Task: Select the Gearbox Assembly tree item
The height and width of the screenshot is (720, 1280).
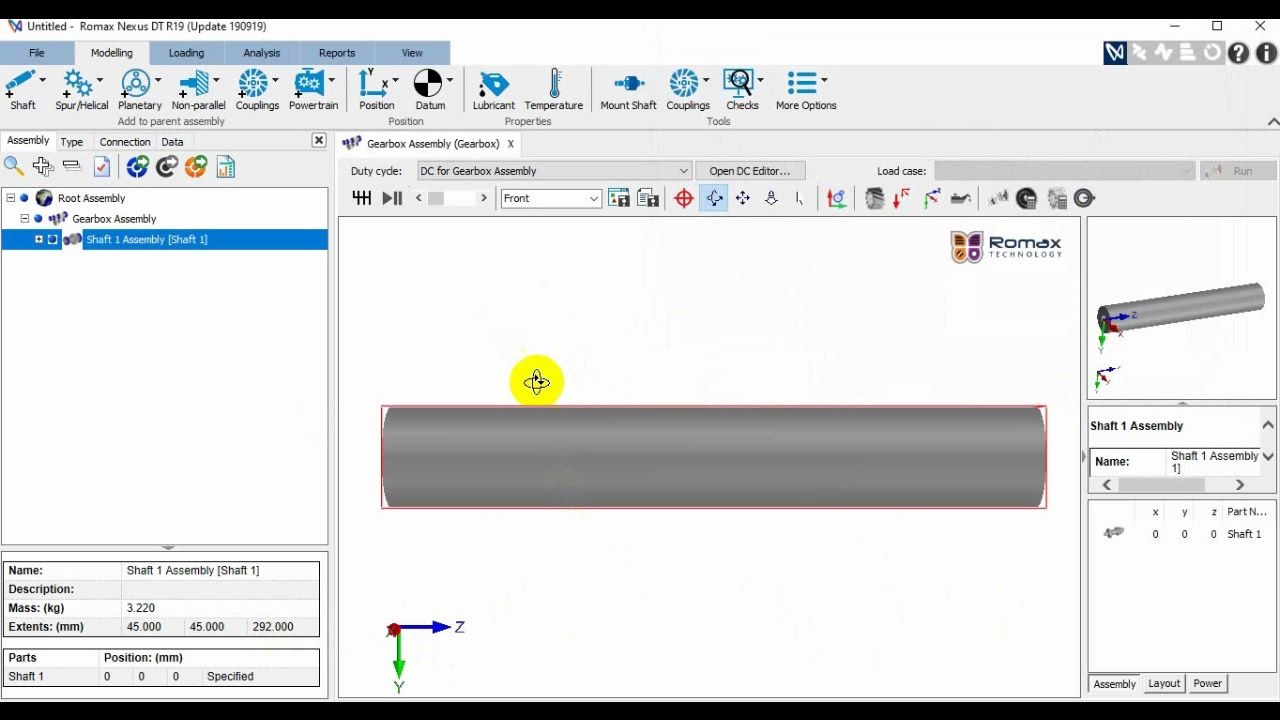Action: [x=114, y=218]
